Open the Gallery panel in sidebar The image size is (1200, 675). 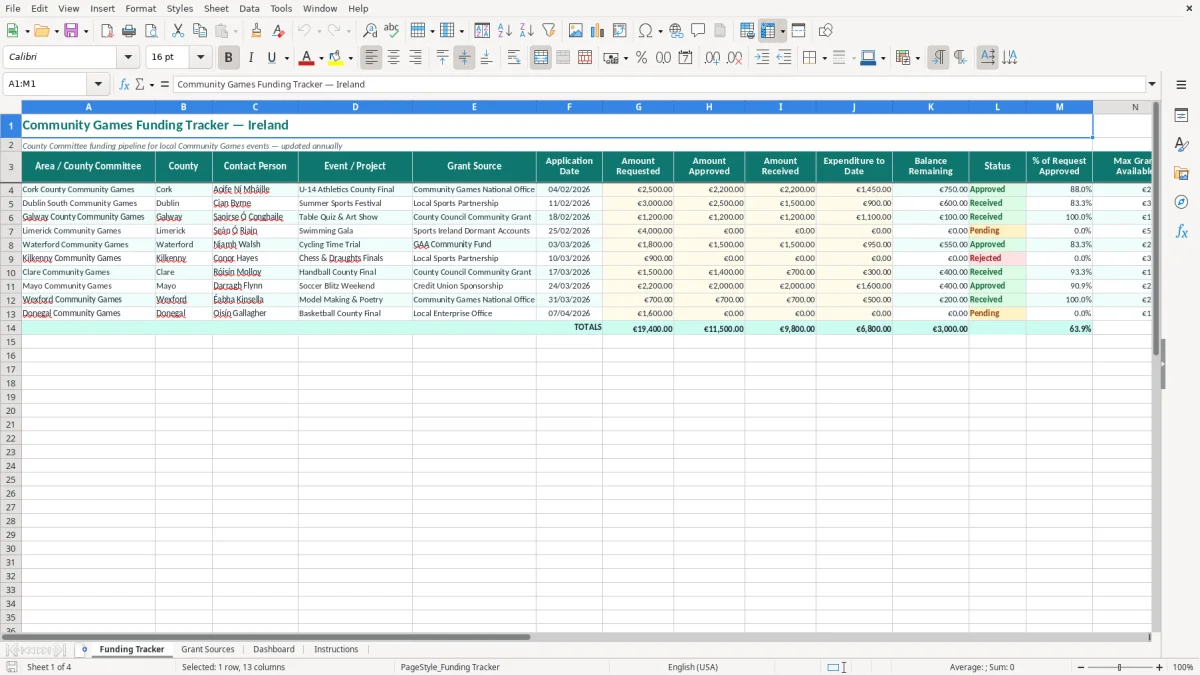pos(1181,173)
